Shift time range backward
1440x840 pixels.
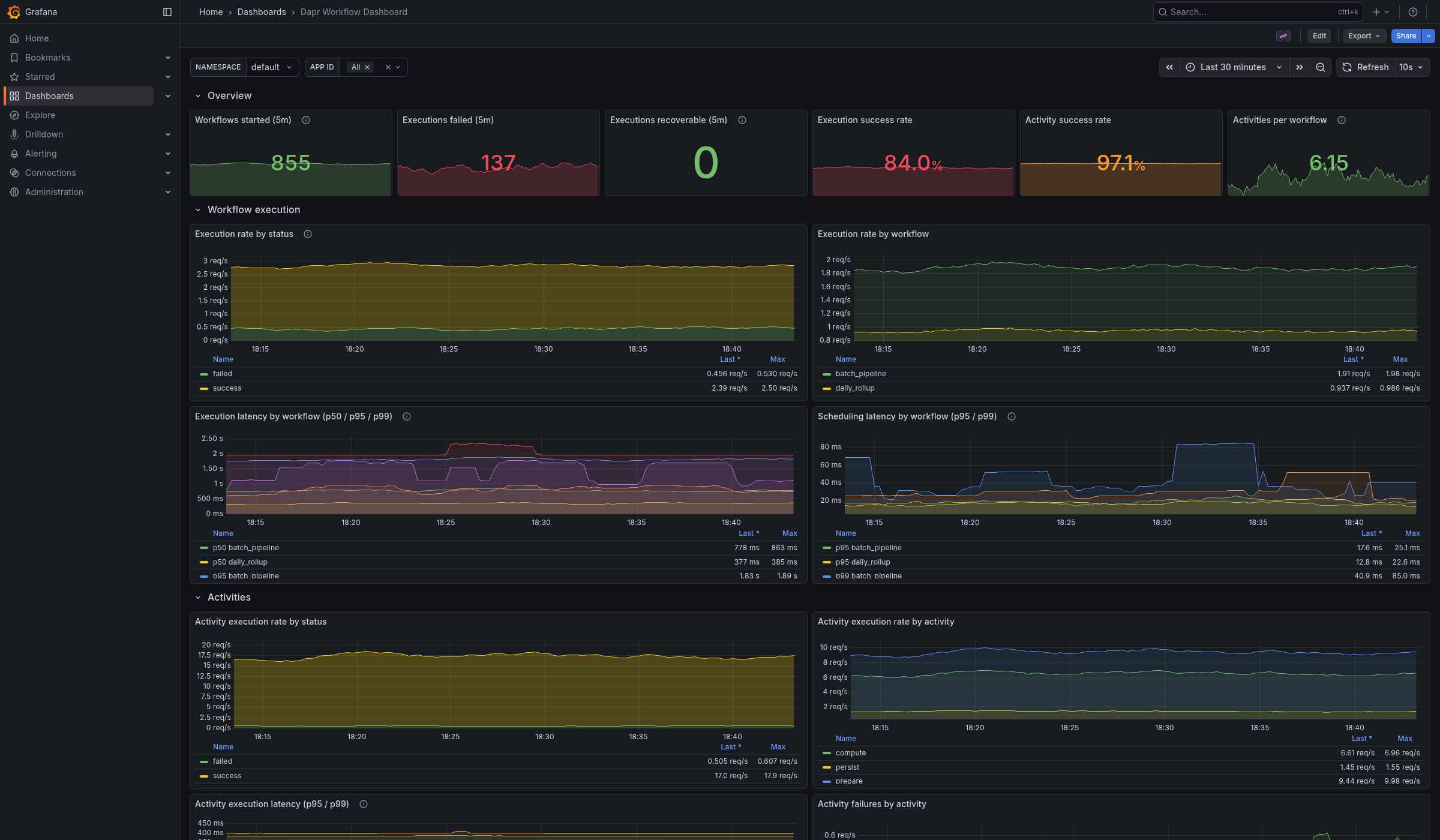[1169, 67]
